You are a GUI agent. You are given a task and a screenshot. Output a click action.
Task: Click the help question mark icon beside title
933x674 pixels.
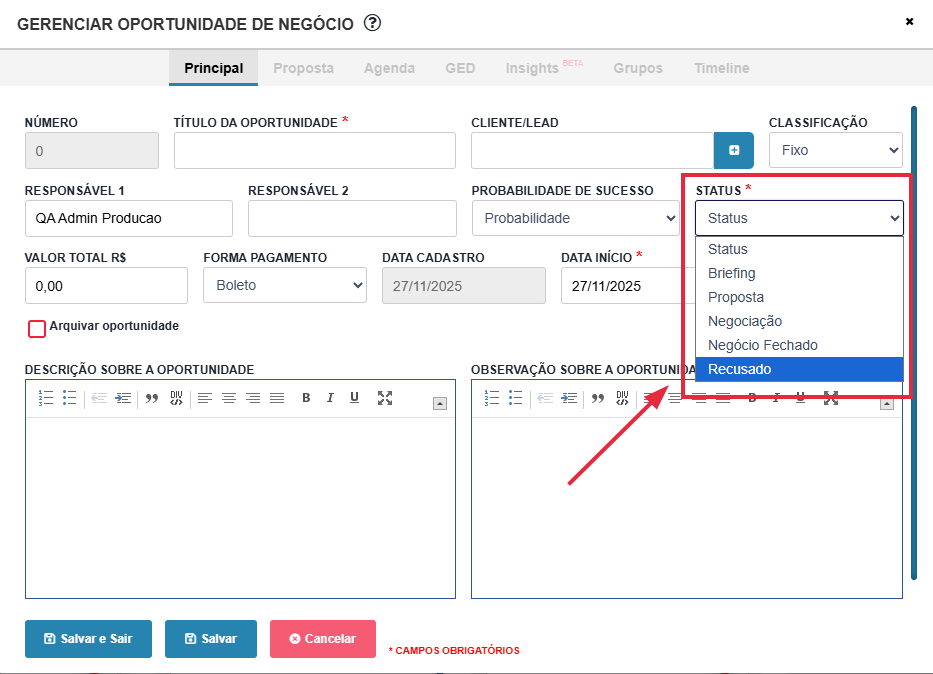click(373, 23)
